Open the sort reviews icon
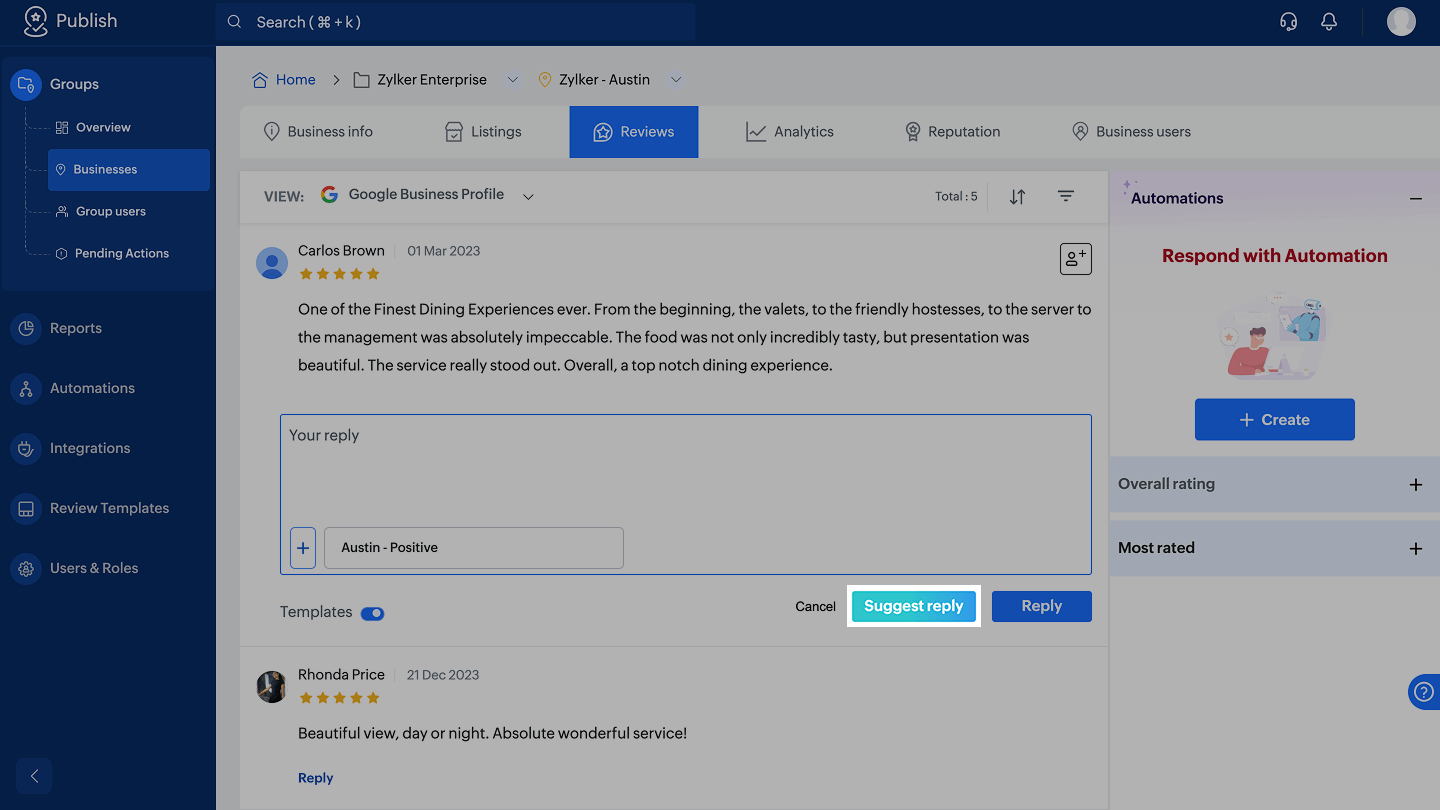This screenshot has height=810, width=1440. pos(1017,197)
